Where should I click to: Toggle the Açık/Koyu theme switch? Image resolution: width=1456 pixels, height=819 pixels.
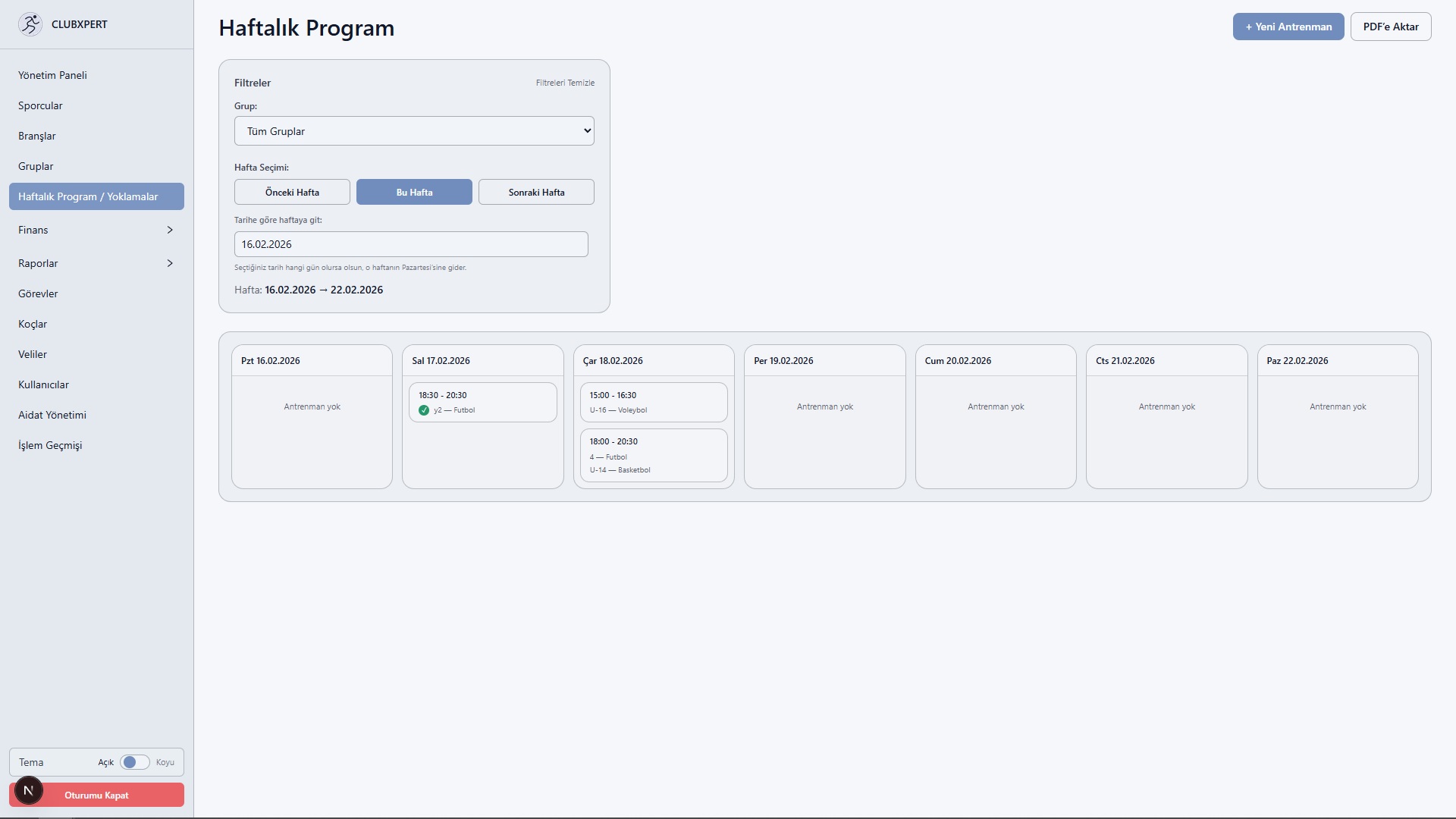[x=135, y=762]
